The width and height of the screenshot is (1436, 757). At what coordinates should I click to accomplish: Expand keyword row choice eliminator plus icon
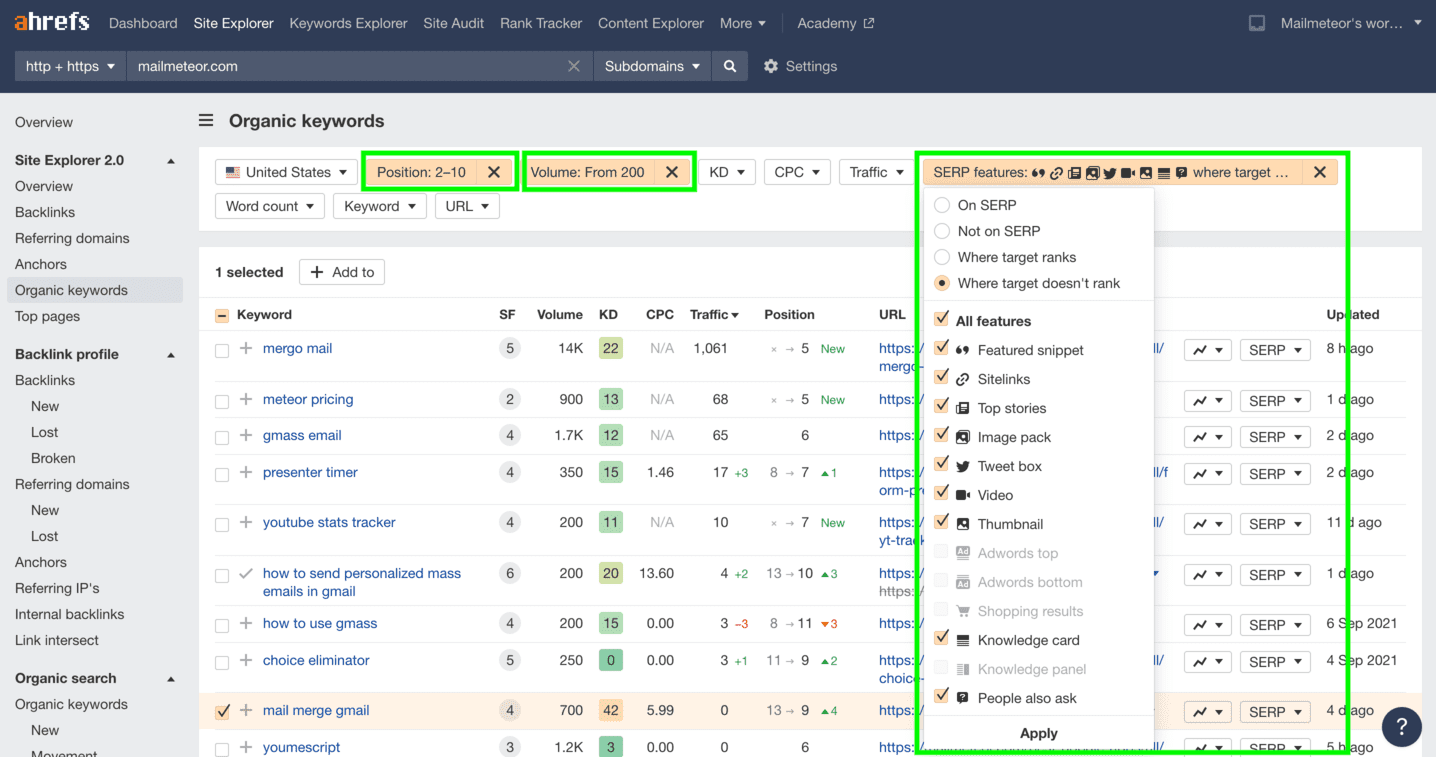[x=246, y=661]
